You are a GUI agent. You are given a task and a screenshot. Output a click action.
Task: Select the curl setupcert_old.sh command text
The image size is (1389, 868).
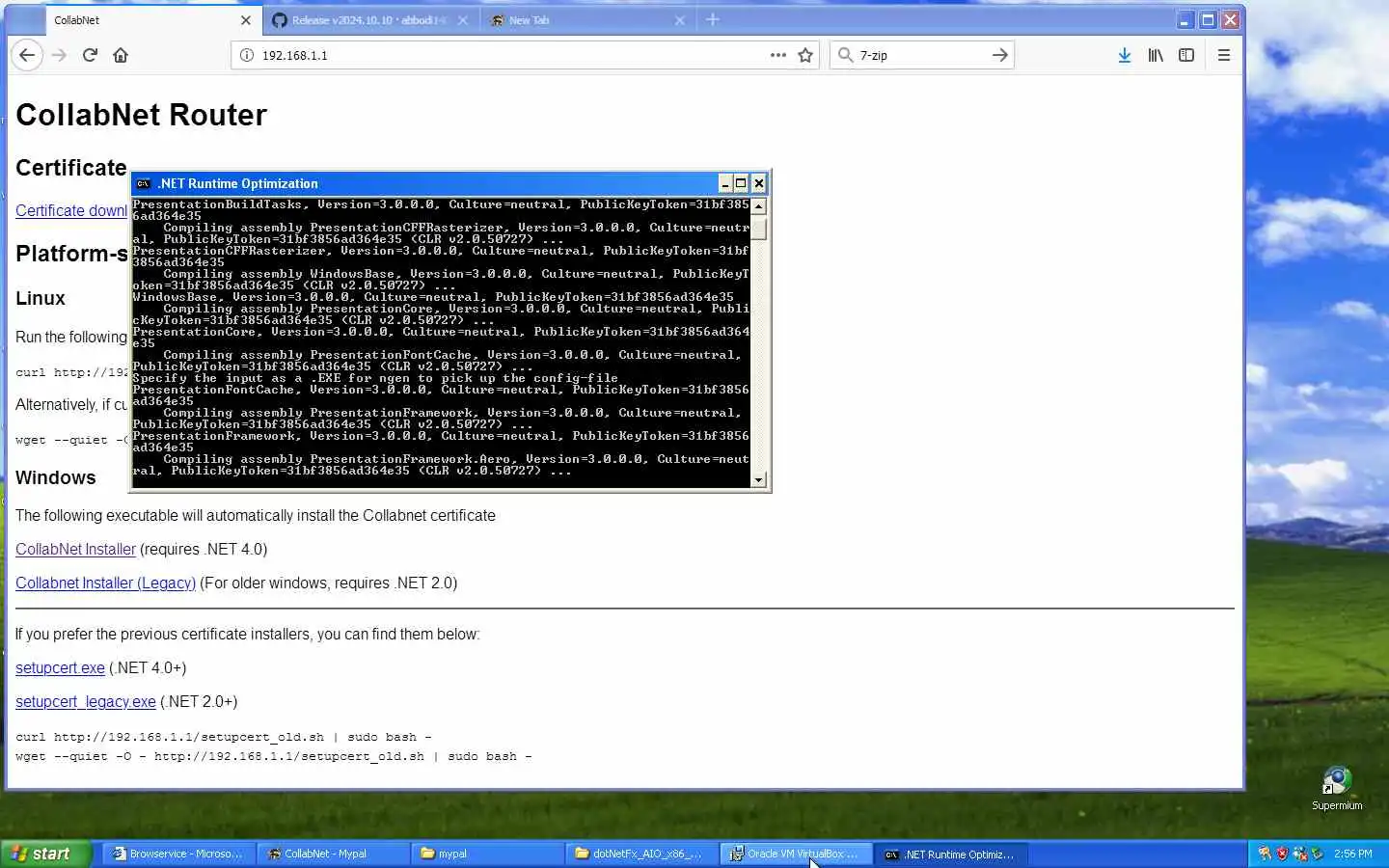(224, 737)
